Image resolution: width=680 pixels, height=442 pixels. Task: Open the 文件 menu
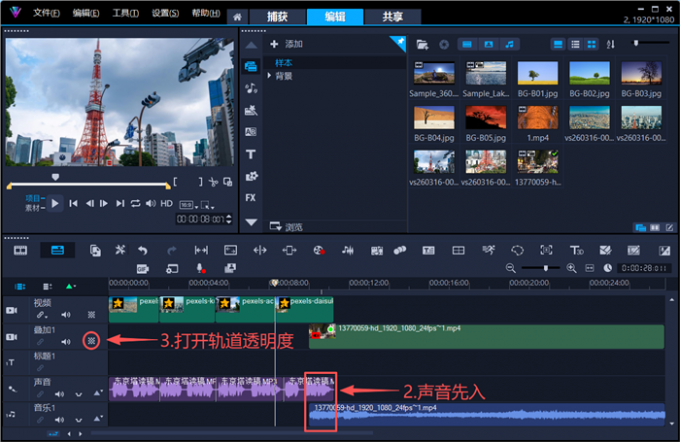46,13
